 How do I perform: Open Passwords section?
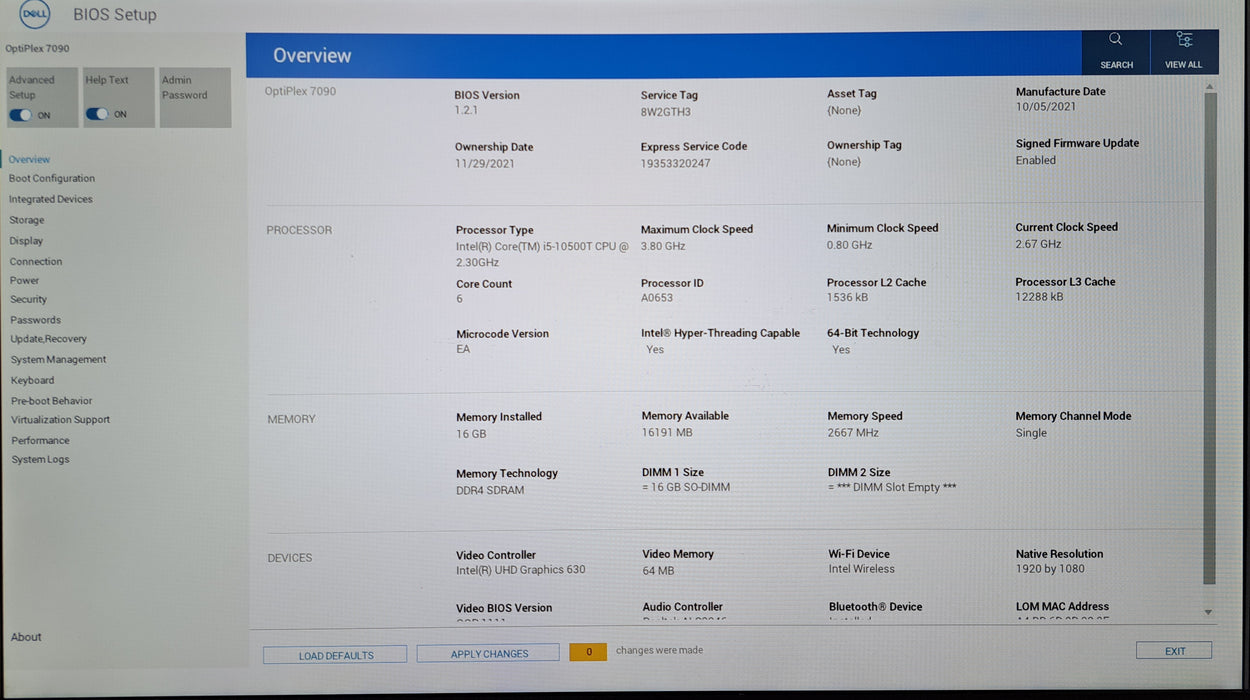click(x=36, y=320)
